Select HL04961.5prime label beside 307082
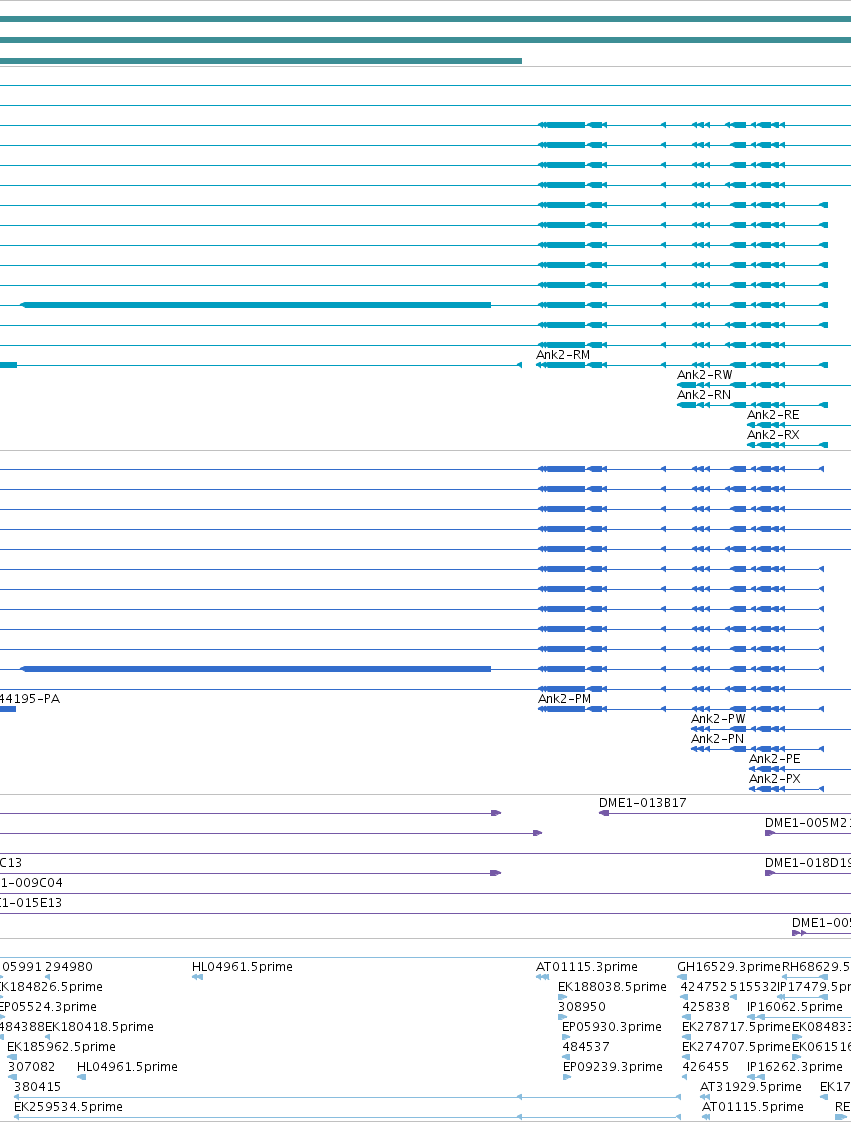 point(127,1068)
